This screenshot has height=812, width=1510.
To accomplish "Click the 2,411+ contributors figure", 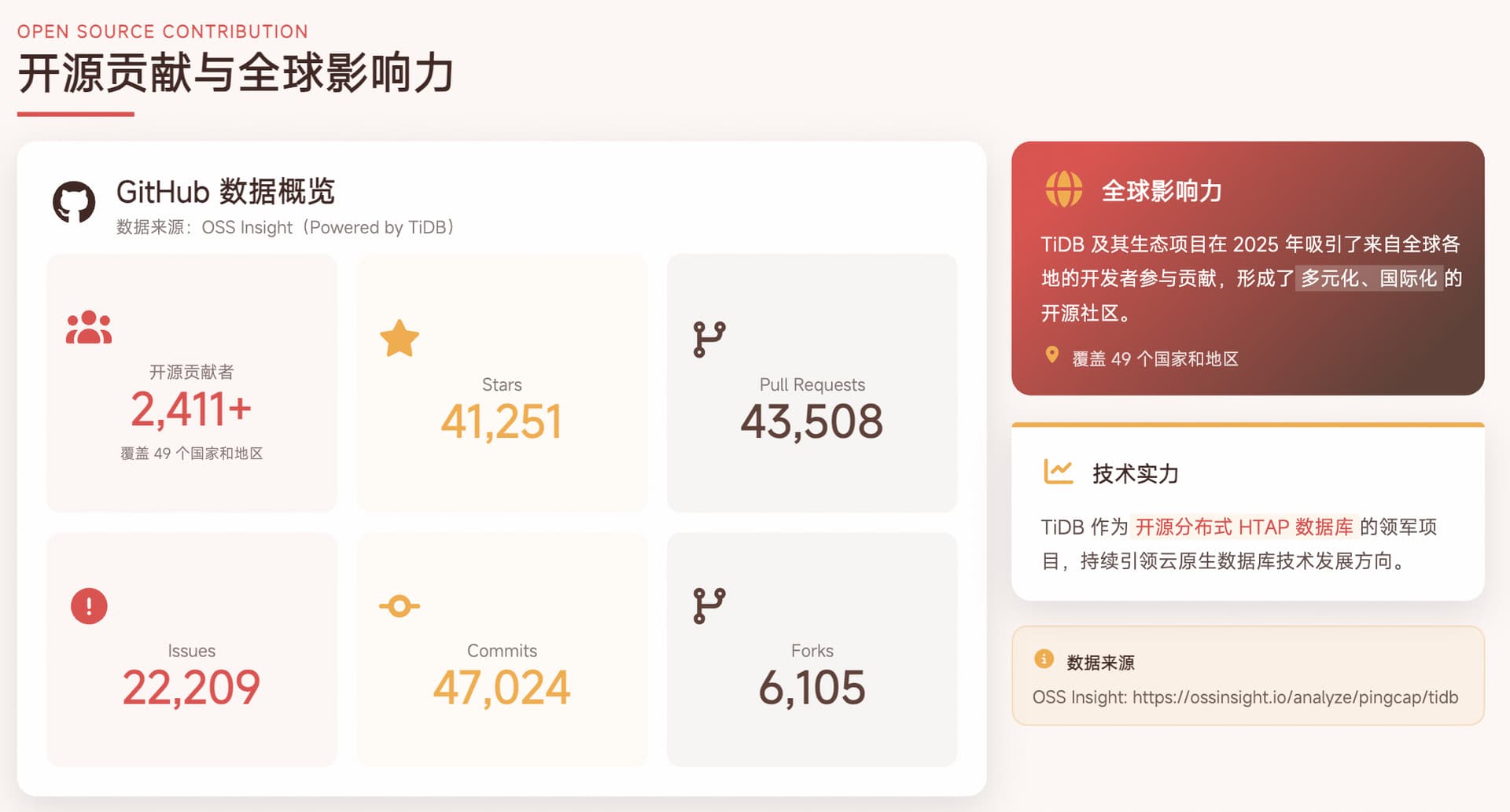I will [191, 410].
